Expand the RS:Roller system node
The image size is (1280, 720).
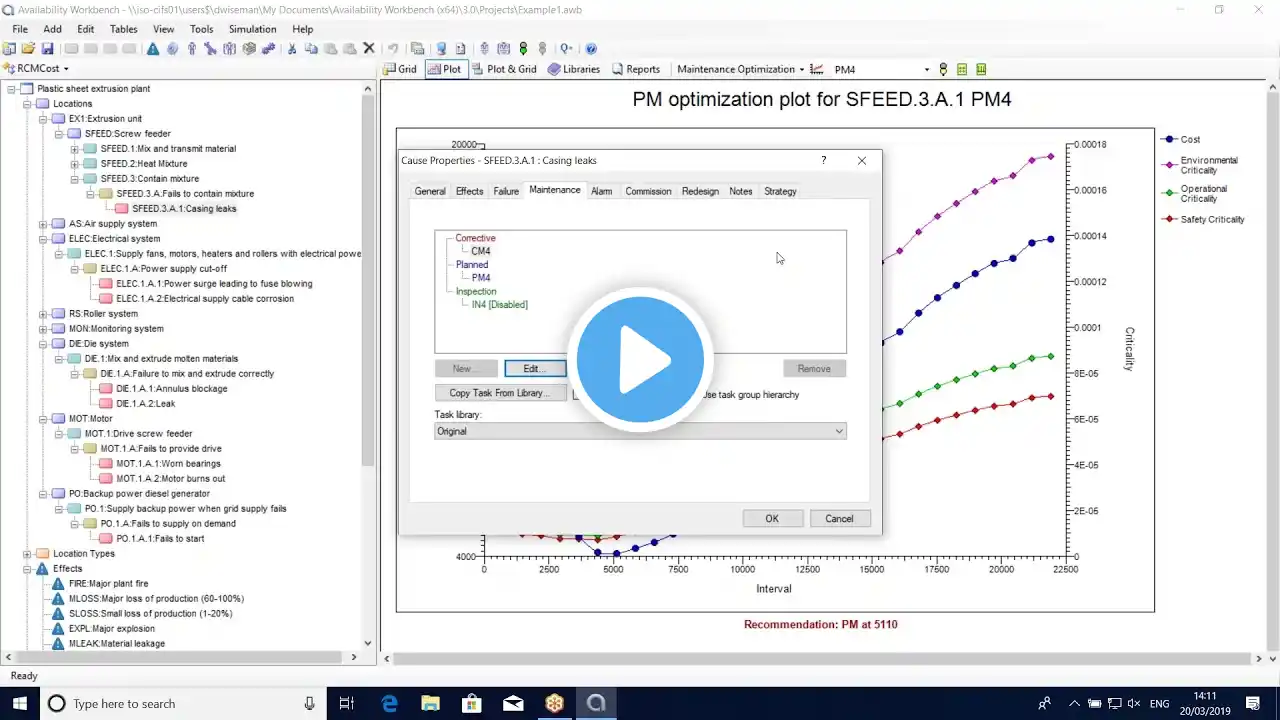coord(43,314)
